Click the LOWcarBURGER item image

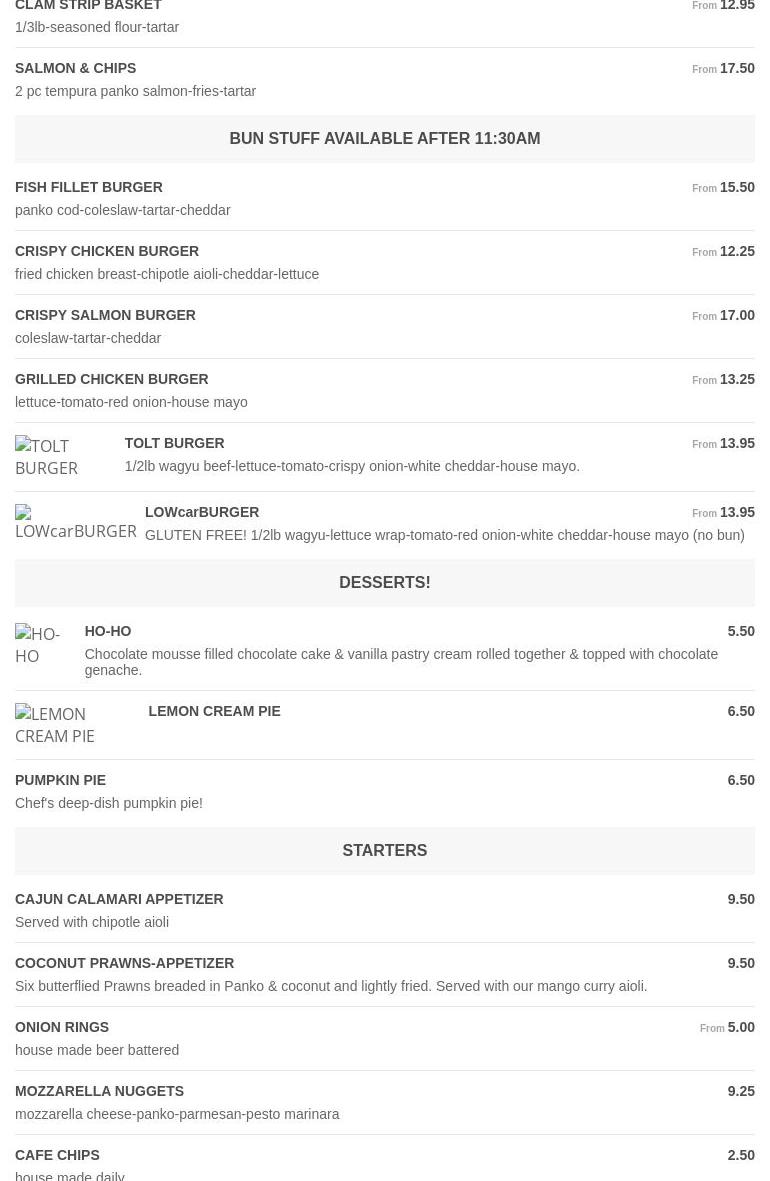click(76, 522)
